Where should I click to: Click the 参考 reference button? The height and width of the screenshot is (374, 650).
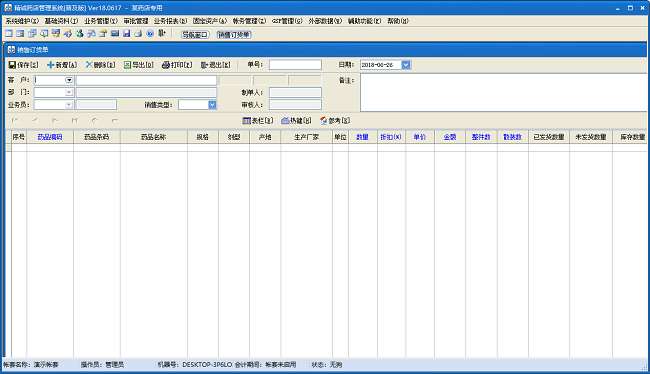tap(335, 120)
